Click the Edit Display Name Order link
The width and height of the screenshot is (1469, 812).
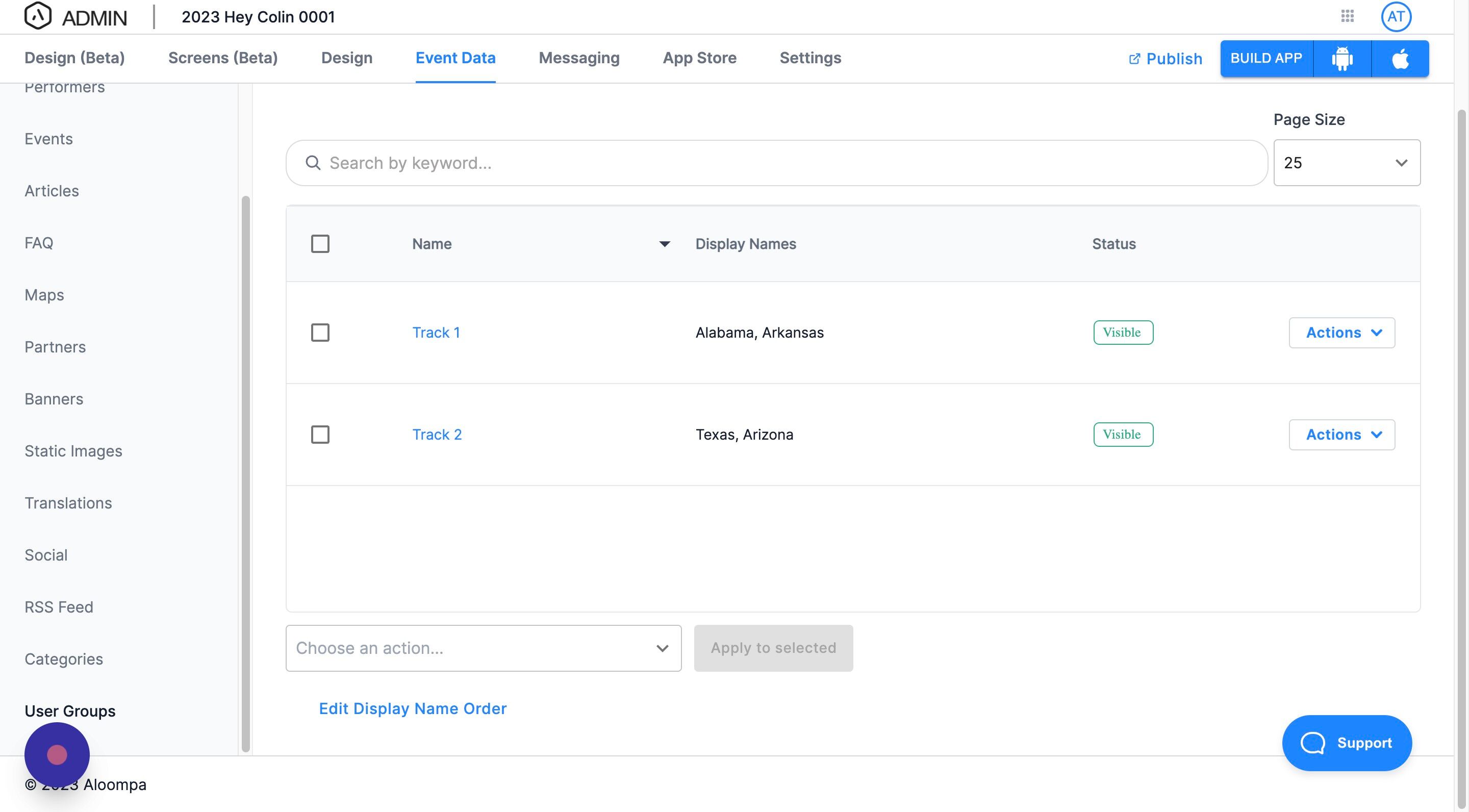tap(413, 709)
